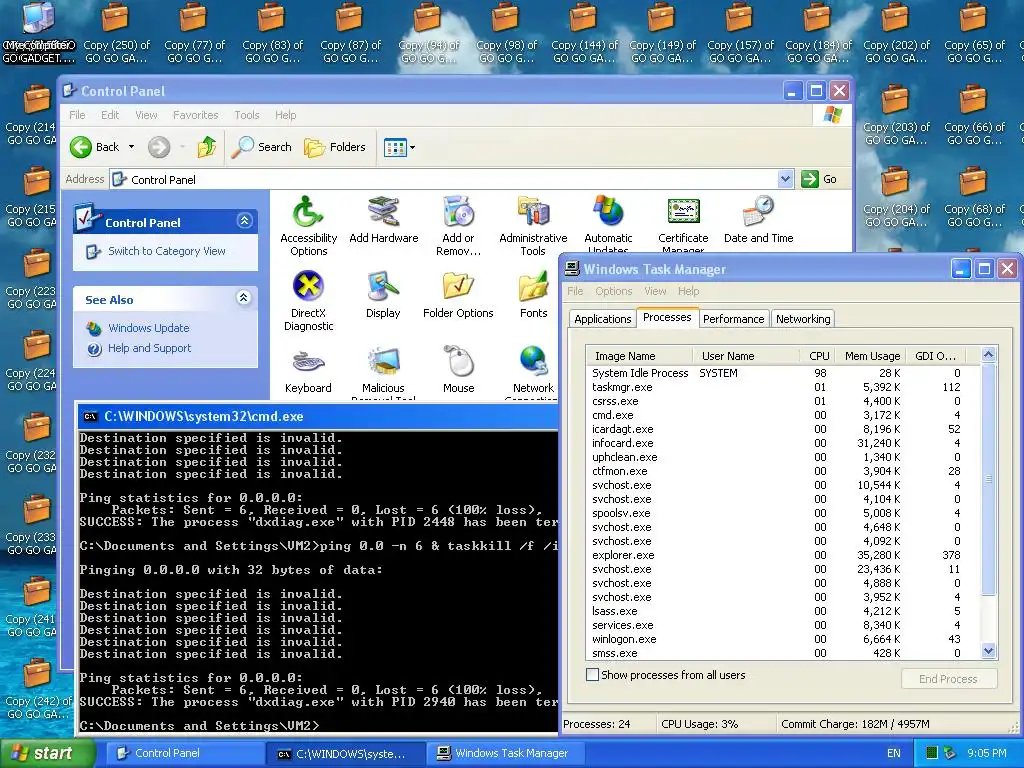This screenshot has width=1024, height=768.
Task: Open desktop icon Copy (203) of GO GO GA
Action: [x=895, y=115]
